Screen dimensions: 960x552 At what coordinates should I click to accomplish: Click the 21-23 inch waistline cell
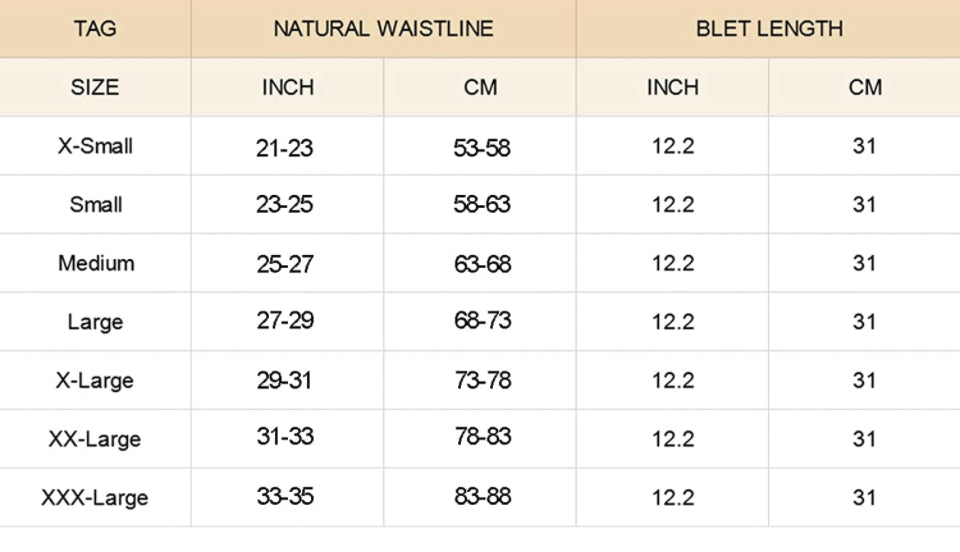click(285, 148)
